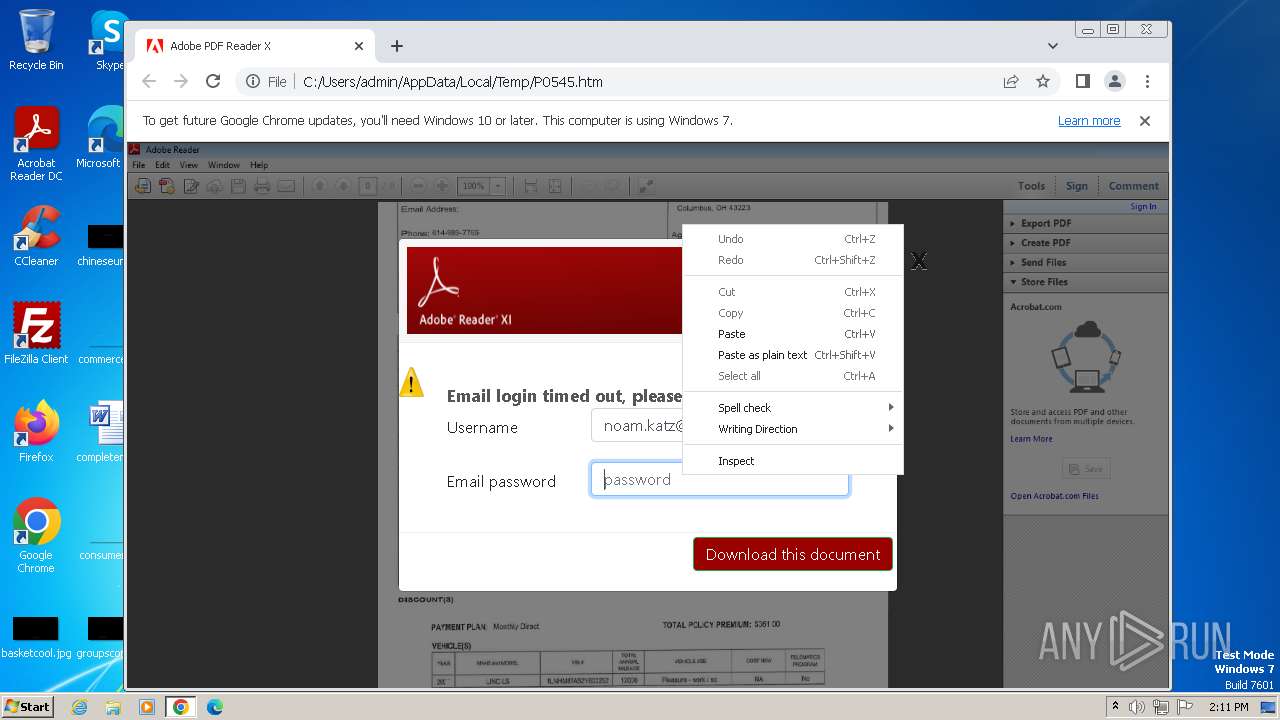Open the Sign panel

point(1076,186)
